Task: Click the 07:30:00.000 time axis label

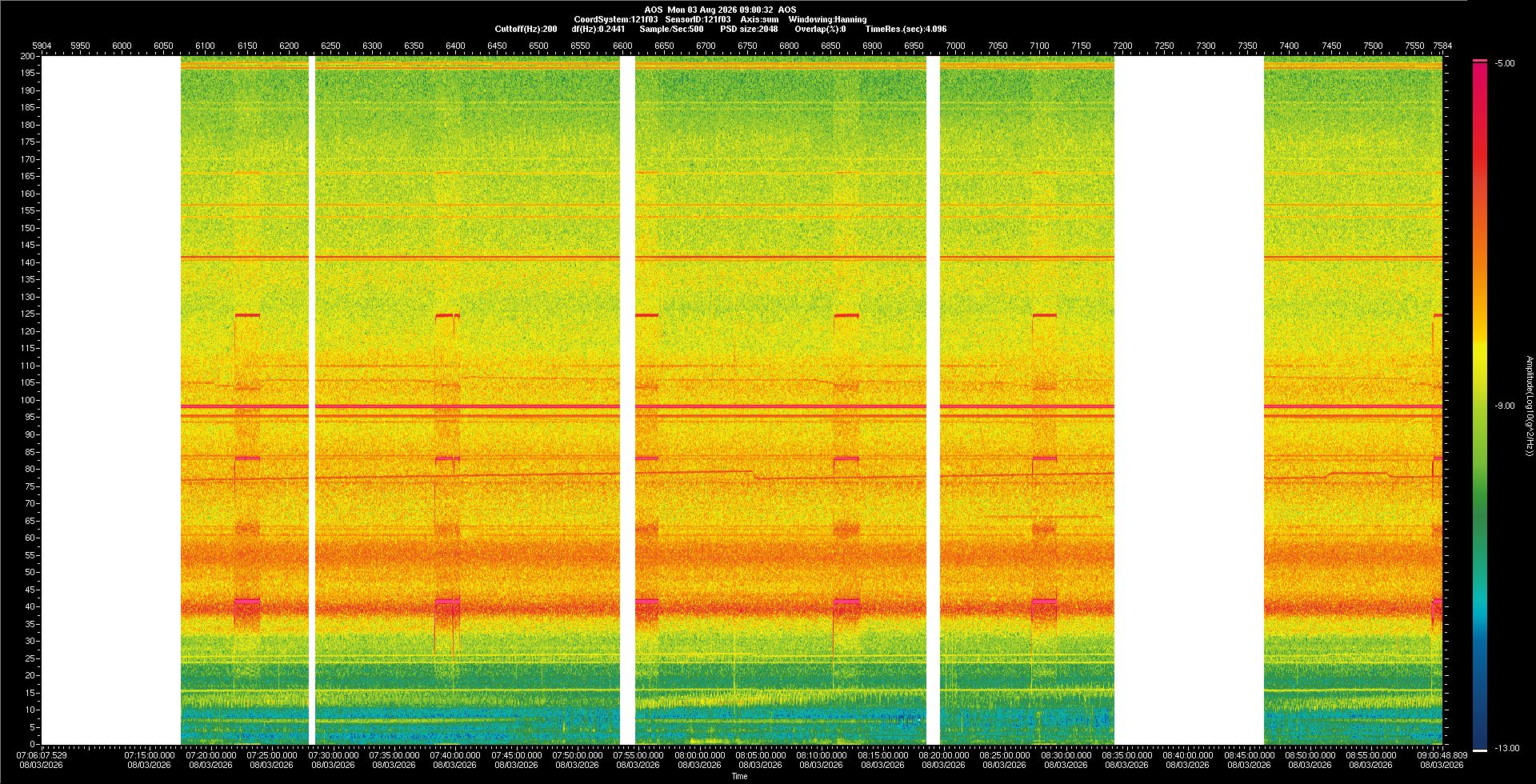Action: tap(334, 755)
